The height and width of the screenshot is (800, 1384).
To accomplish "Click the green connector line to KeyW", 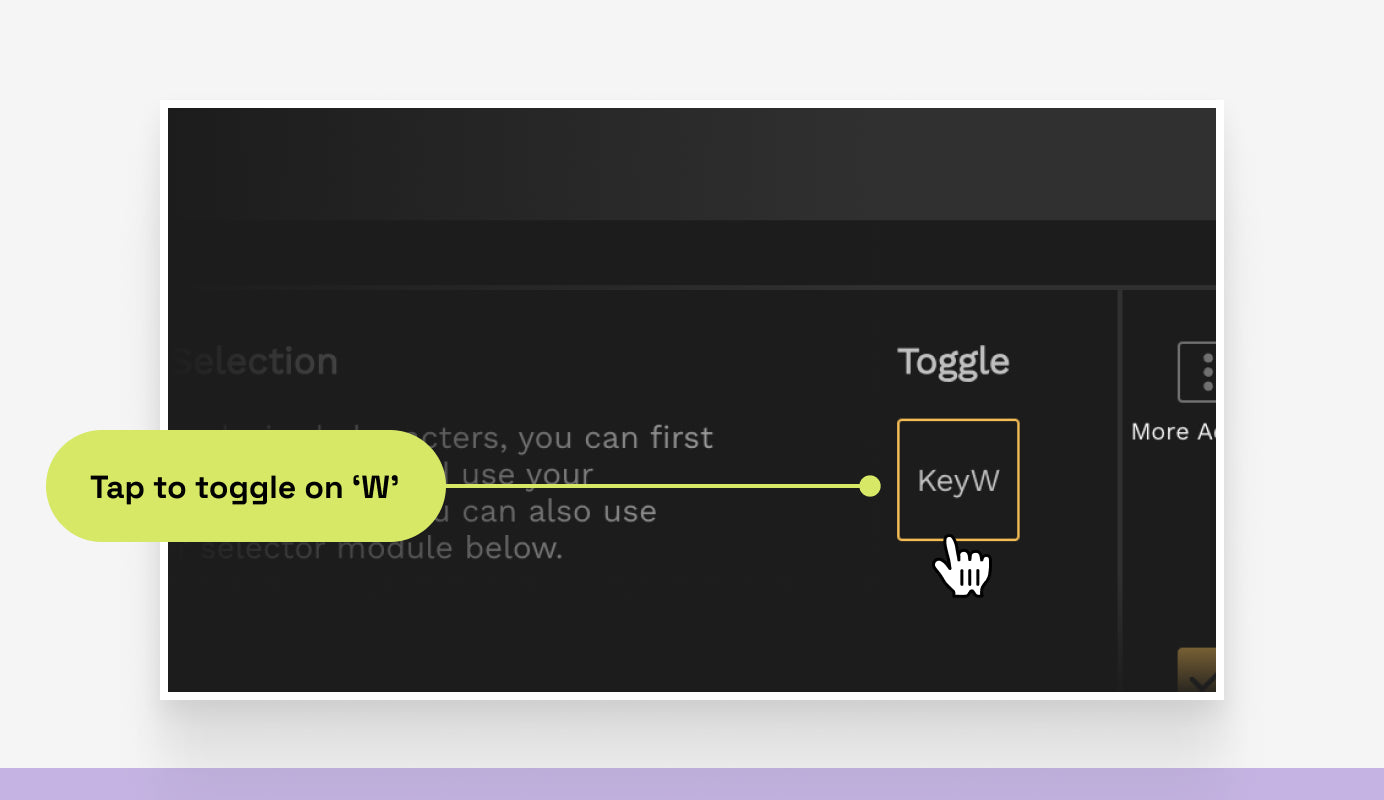I will click(x=650, y=486).
